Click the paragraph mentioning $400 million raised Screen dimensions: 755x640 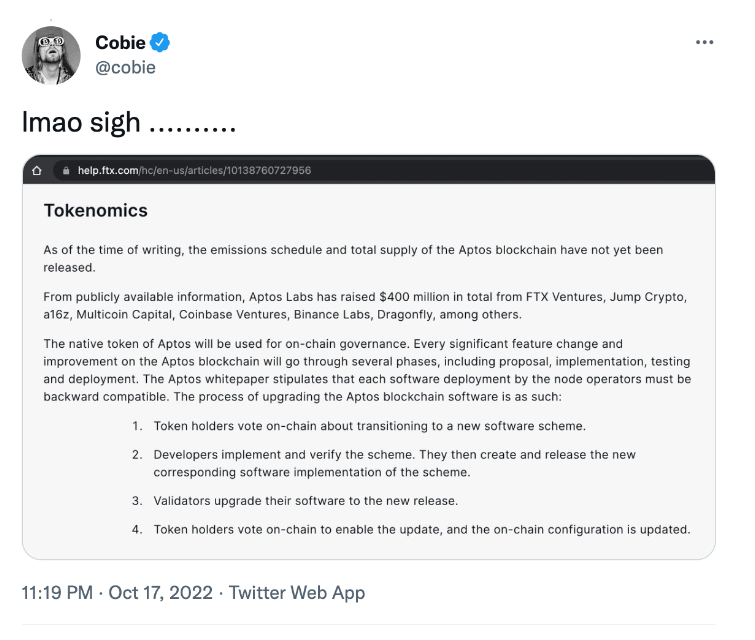pos(365,305)
